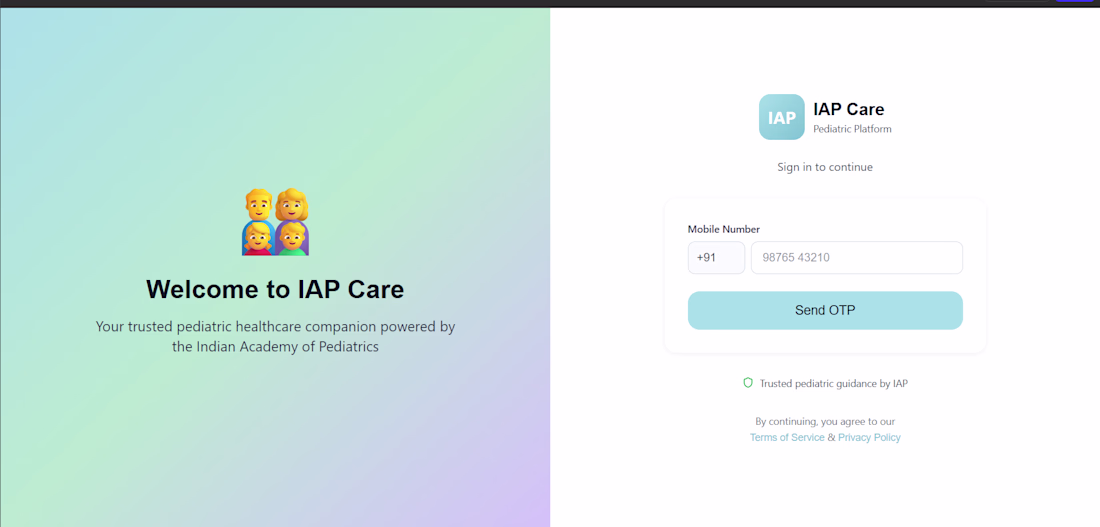Click the trusted pediatric healthcare companion tagline
This screenshot has height=527, width=1100.
[x=275, y=326]
